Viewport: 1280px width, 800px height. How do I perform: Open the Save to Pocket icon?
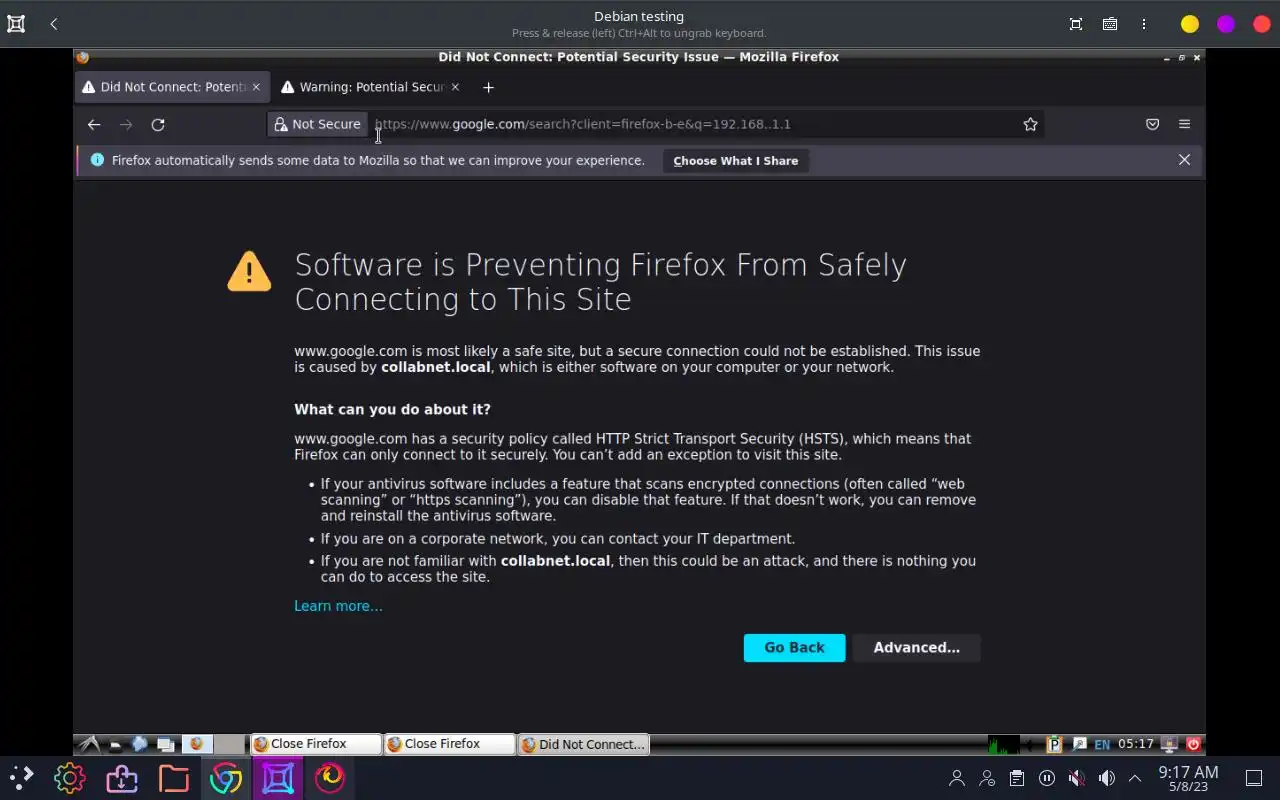[1153, 124]
